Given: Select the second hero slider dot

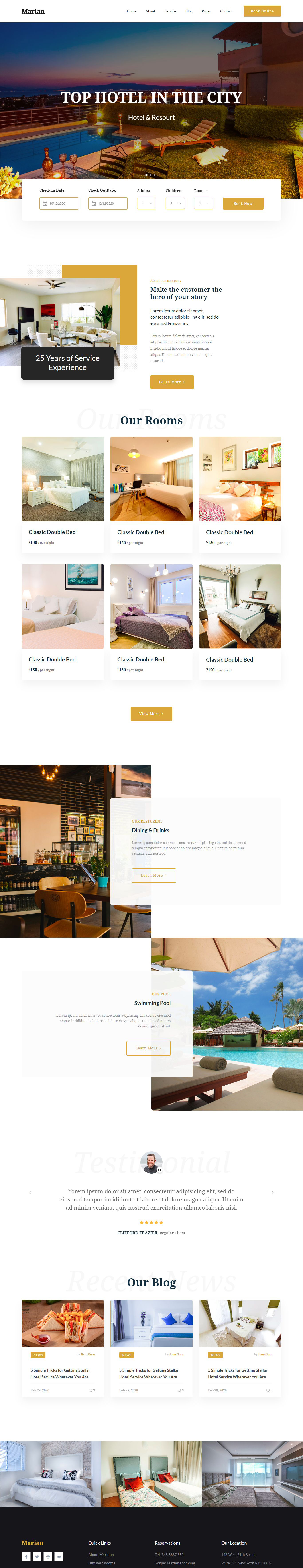Looking at the screenshot, I should [x=151, y=175].
